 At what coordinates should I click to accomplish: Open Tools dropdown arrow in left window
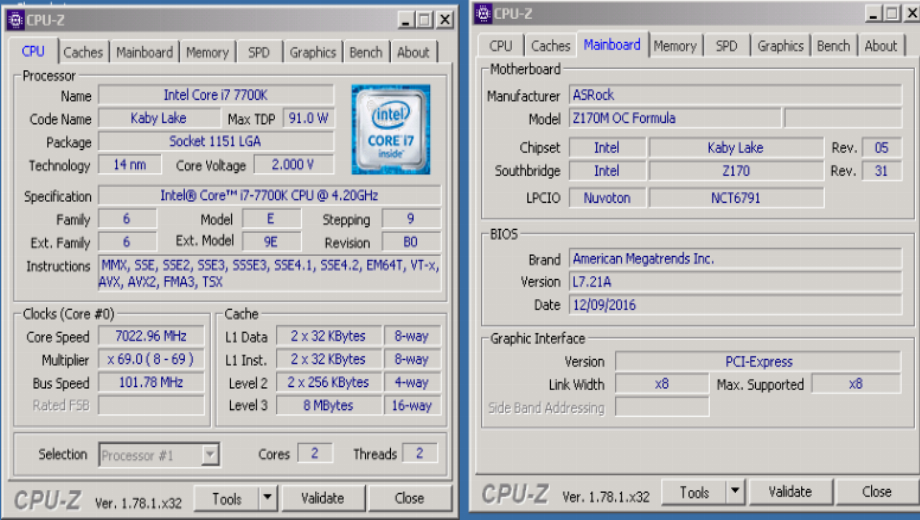point(267,498)
